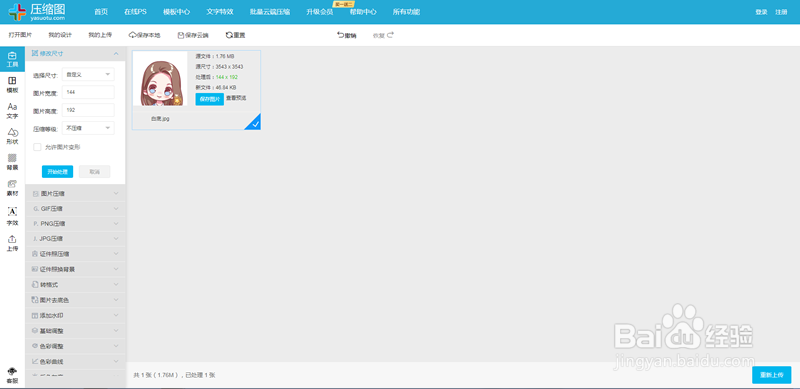
Task: Open 模板中心 in top navigation
Action: pos(177,12)
